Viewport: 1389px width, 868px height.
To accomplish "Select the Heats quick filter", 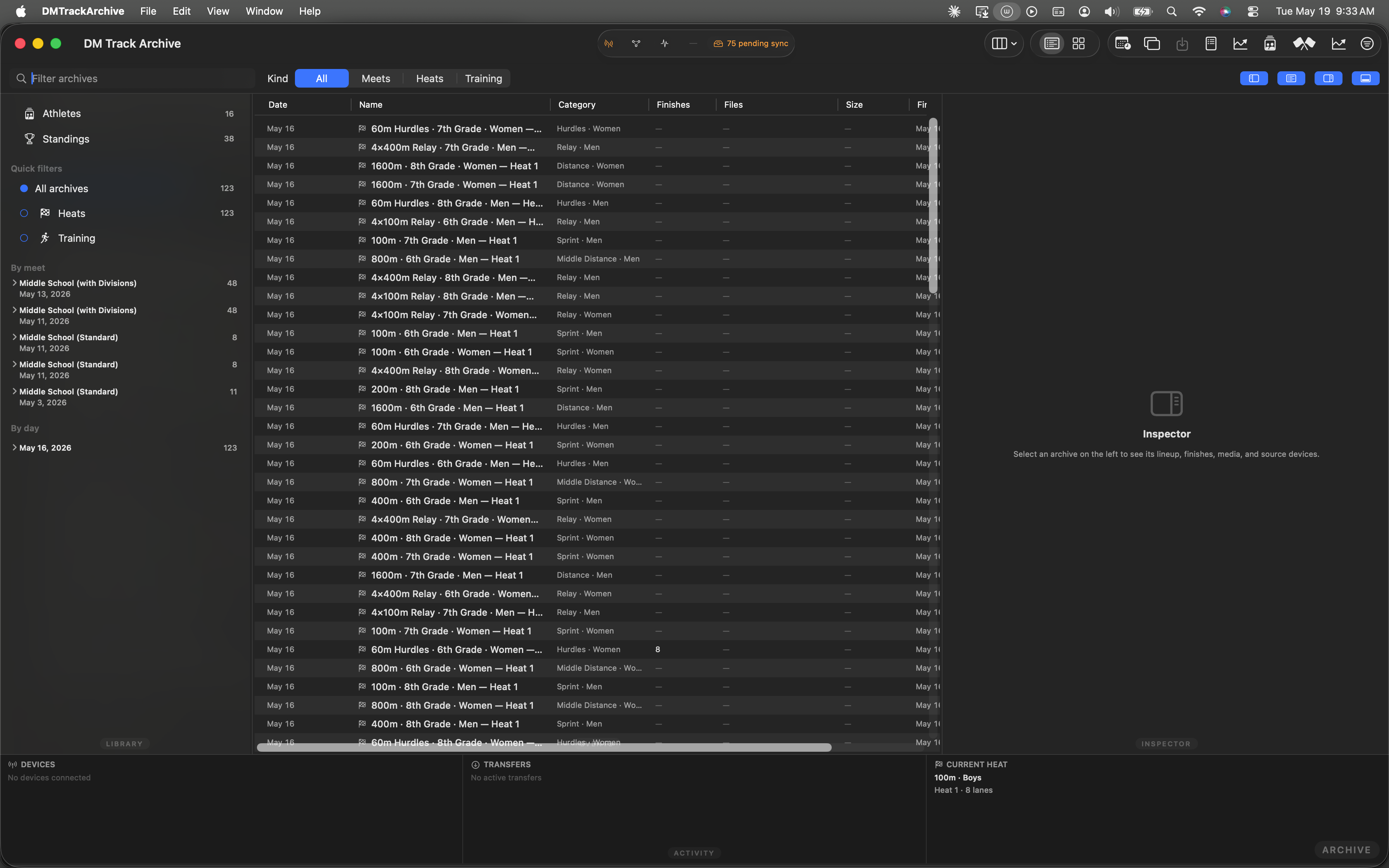I will (x=126, y=214).
